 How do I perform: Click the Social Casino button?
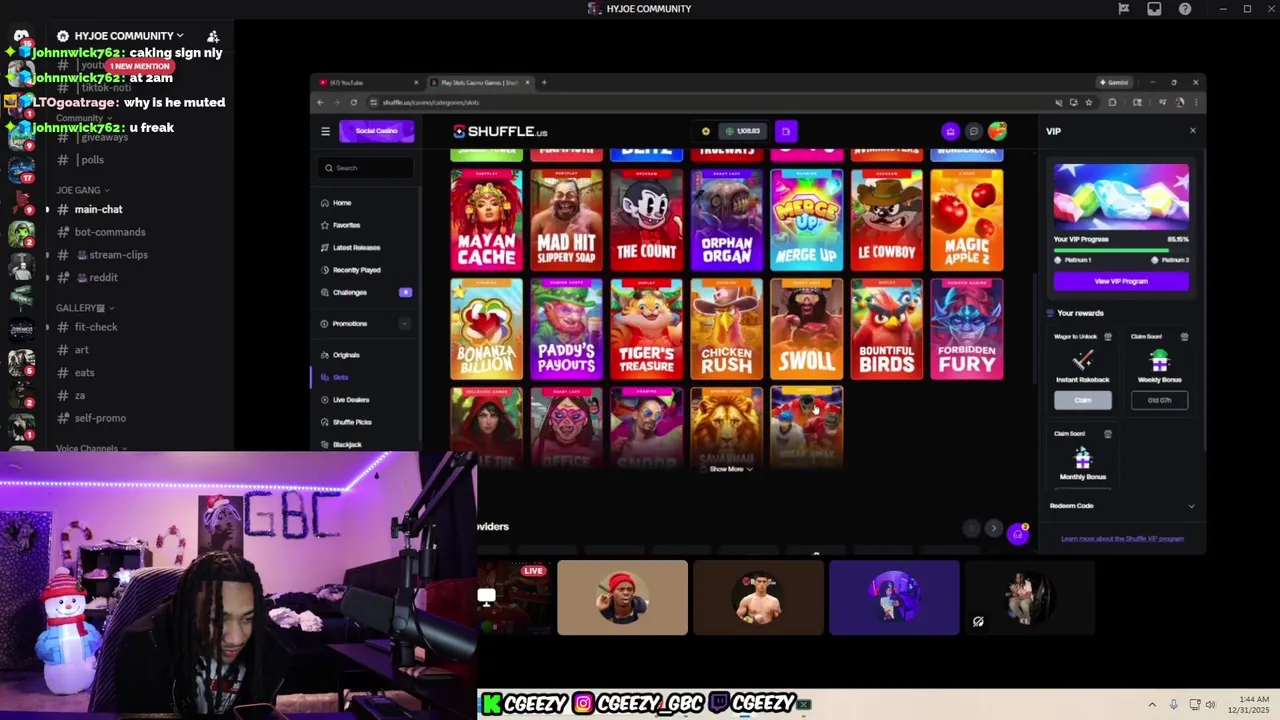[x=377, y=131]
